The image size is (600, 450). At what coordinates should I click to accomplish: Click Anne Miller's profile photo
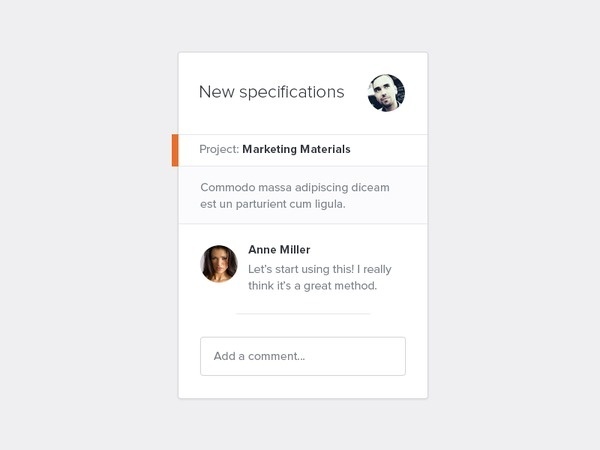pos(219,264)
